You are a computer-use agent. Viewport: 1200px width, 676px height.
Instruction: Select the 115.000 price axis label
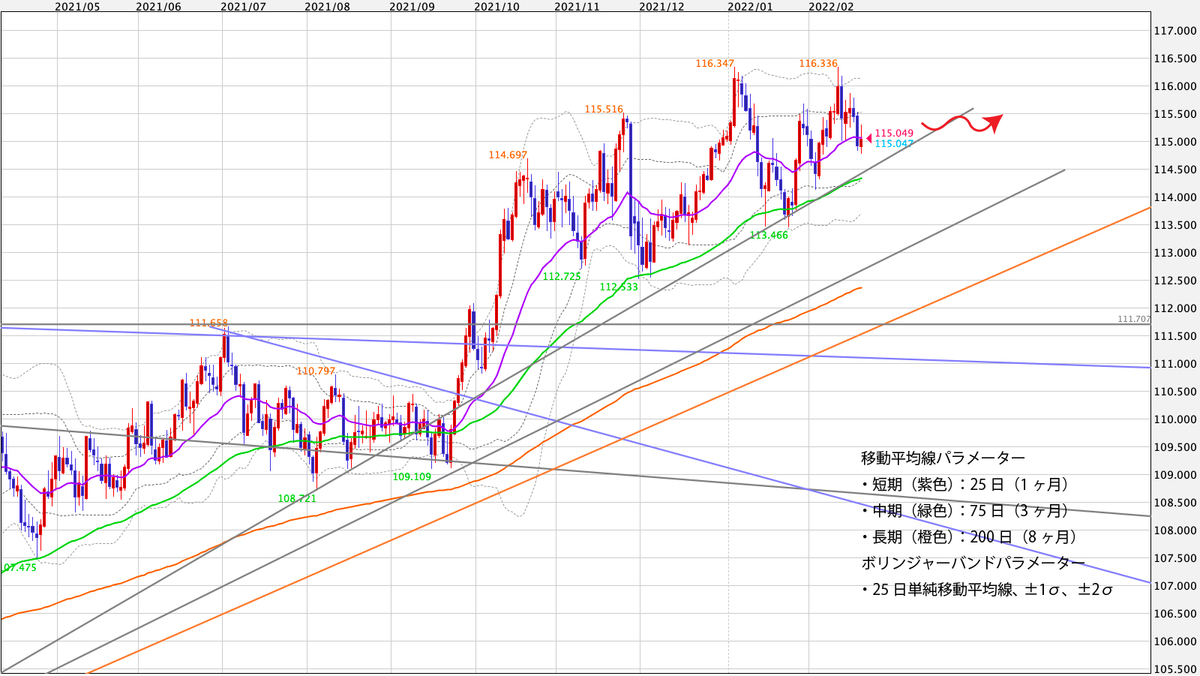1174,142
